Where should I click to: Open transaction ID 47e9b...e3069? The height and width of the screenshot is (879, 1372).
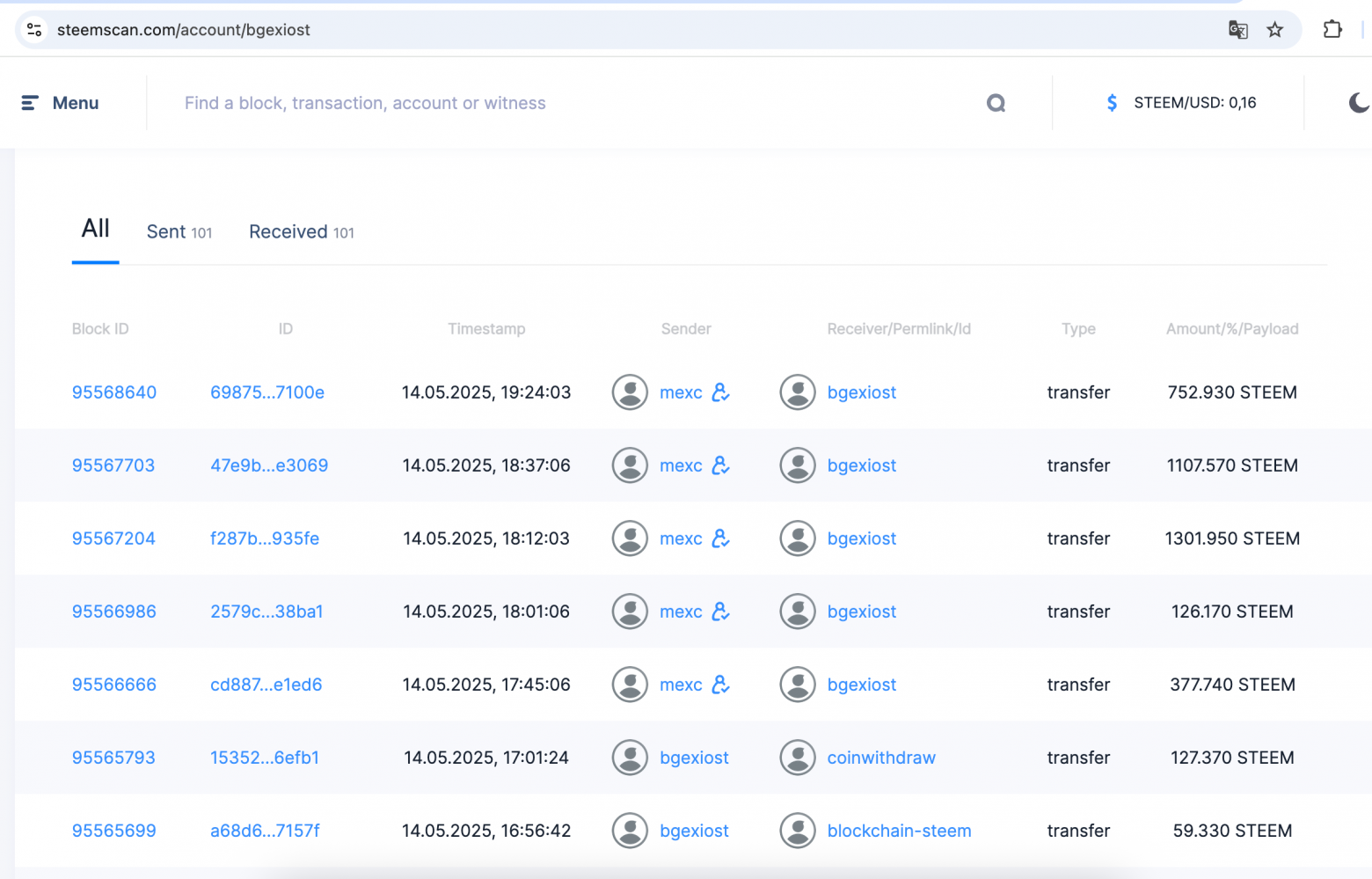269,465
